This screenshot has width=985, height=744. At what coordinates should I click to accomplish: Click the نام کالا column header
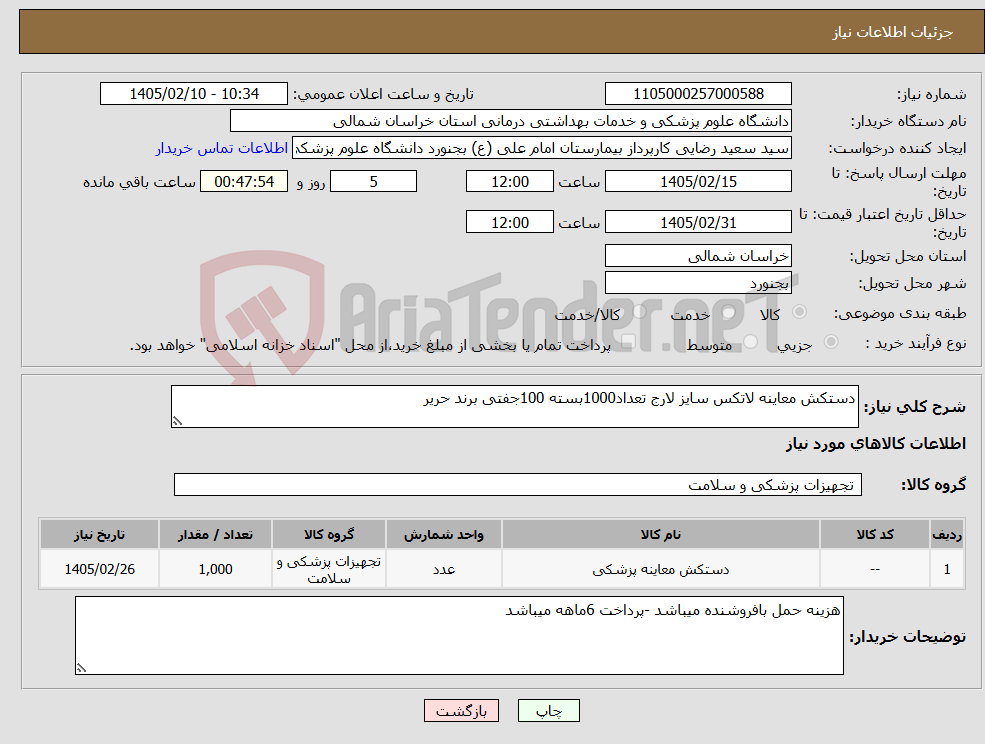660,535
